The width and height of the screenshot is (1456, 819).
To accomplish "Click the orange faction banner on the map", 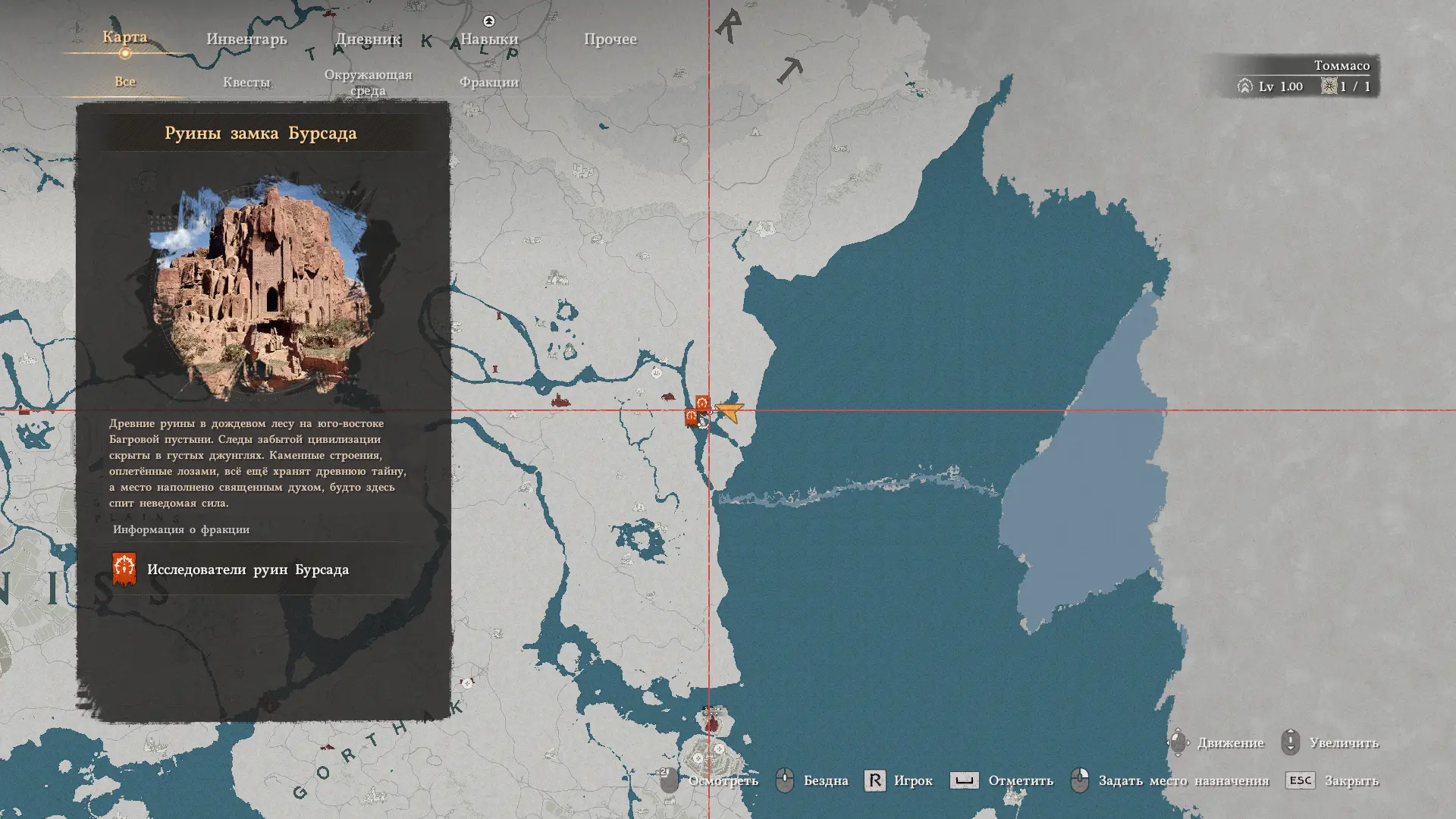I will coord(702,403).
